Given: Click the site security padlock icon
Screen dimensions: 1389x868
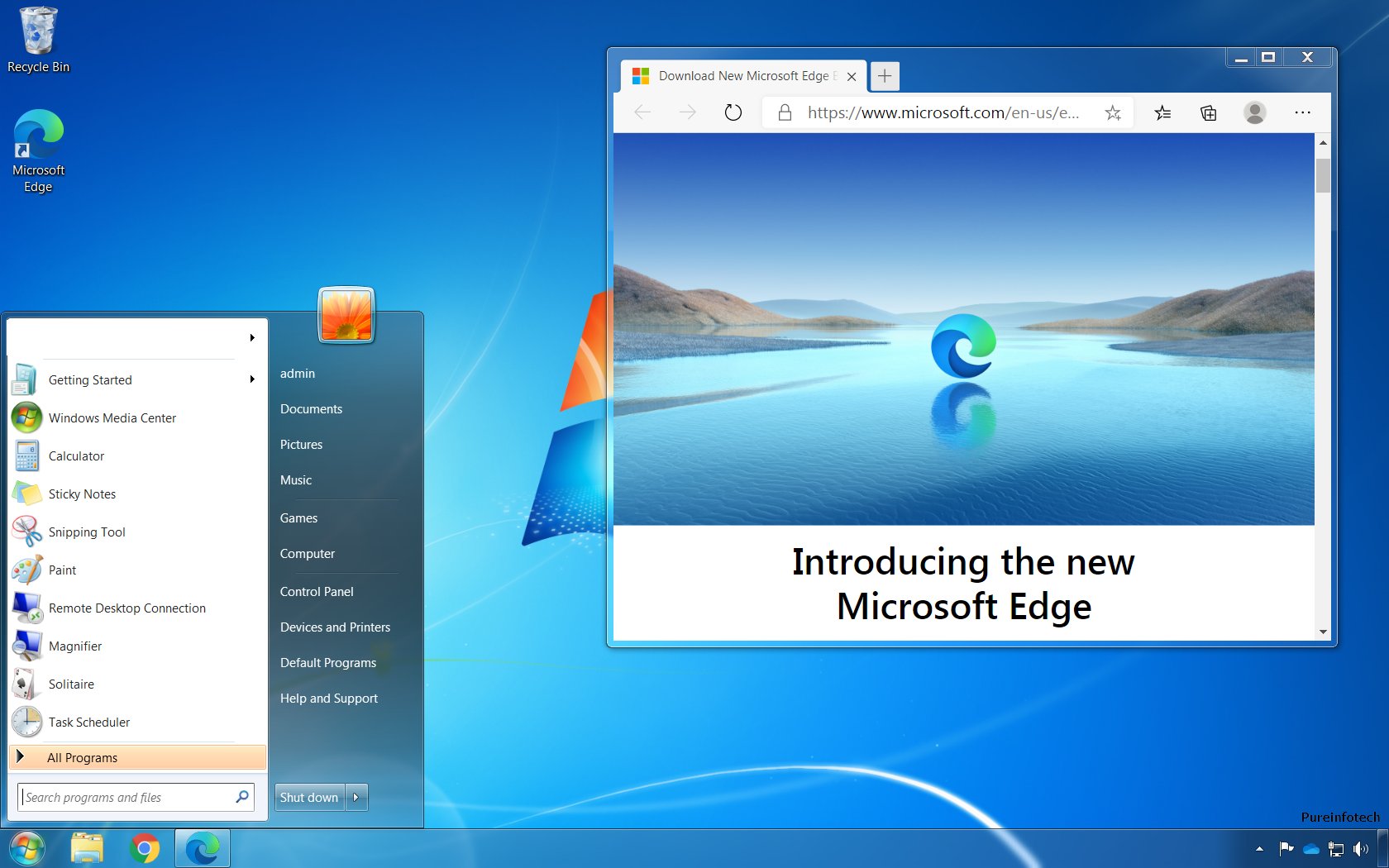Looking at the screenshot, I should coord(784,112).
